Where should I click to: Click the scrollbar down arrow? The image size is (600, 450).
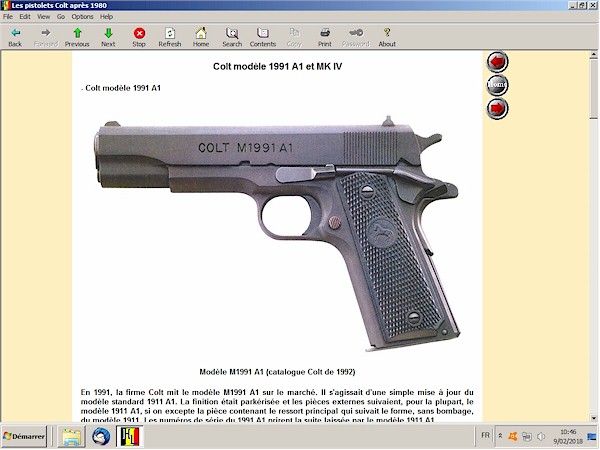tap(593, 418)
